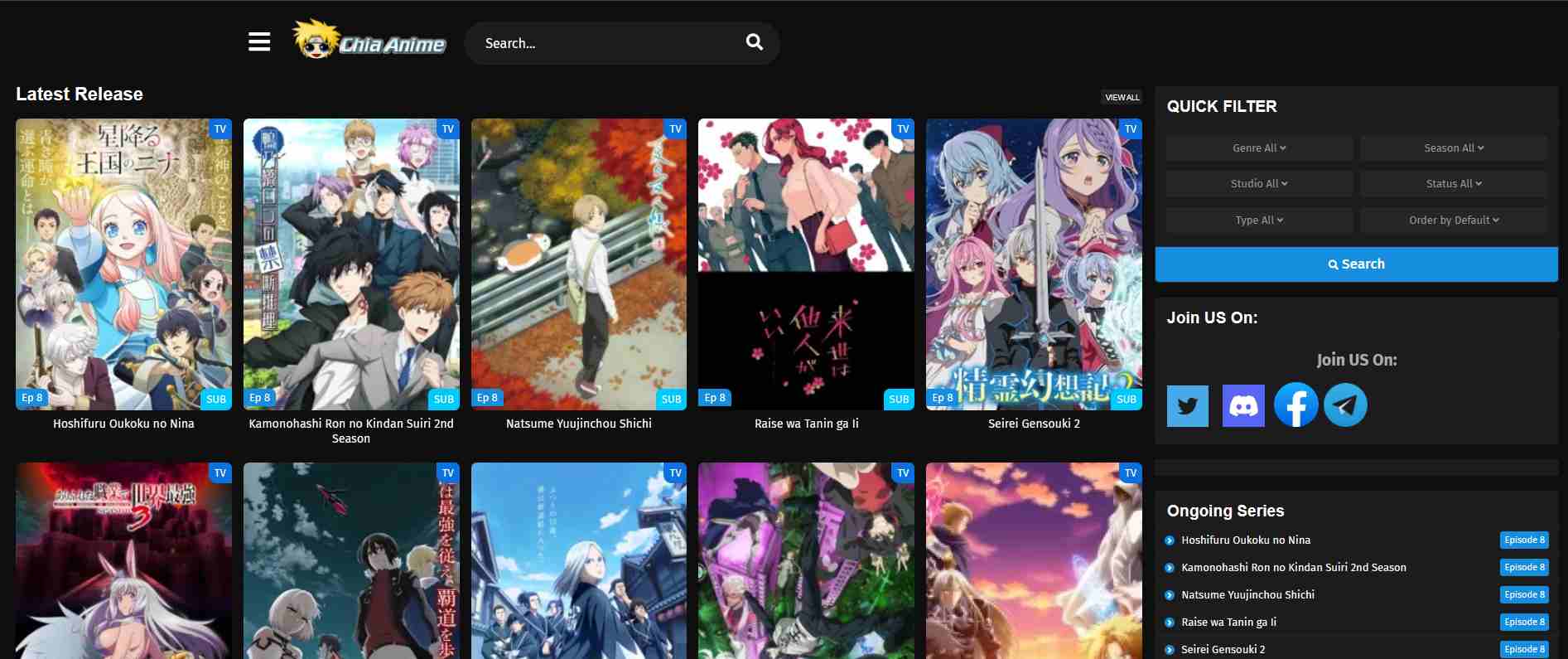Click the Chia Anime logo
The image size is (1568, 659).
point(369,41)
